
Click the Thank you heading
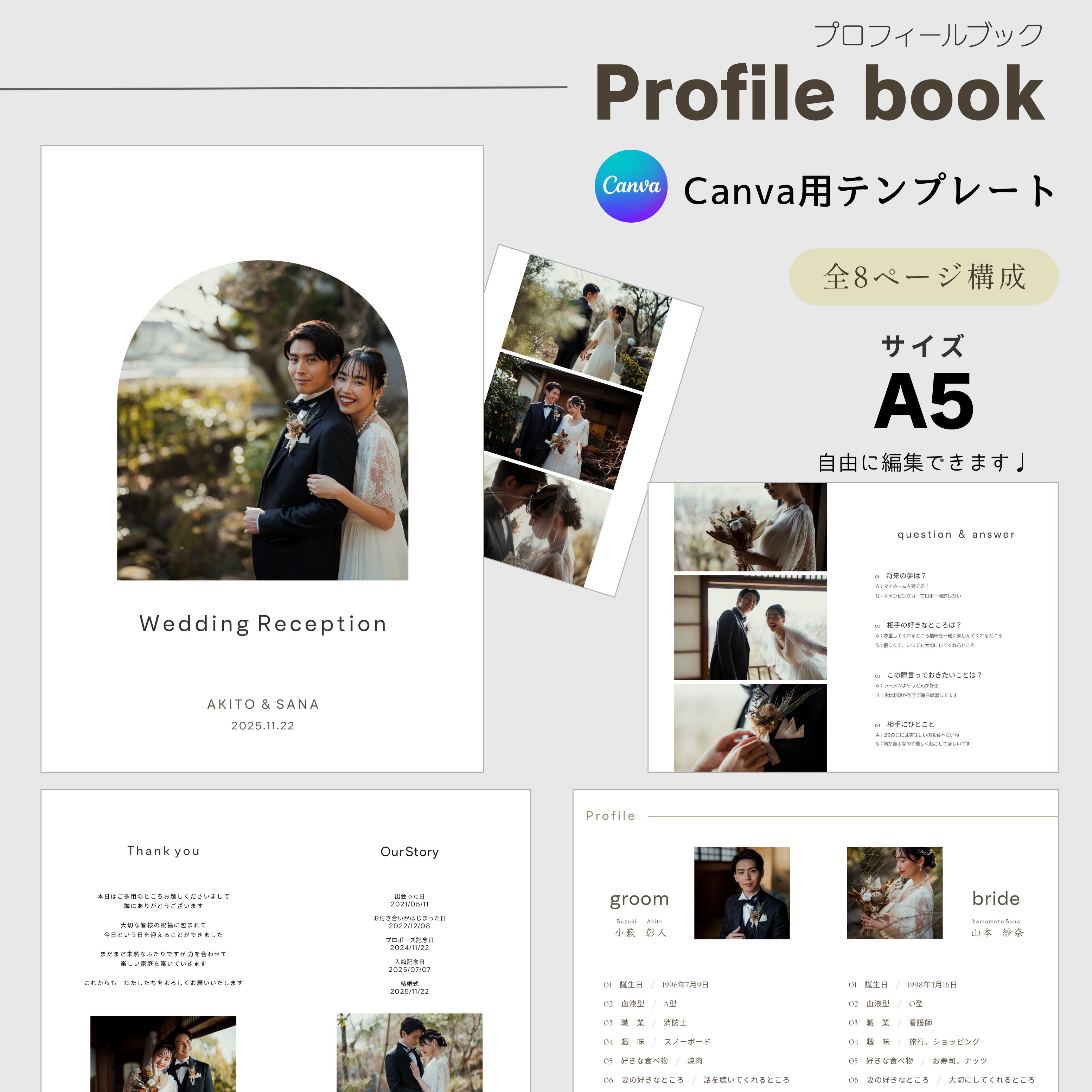[x=163, y=851]
